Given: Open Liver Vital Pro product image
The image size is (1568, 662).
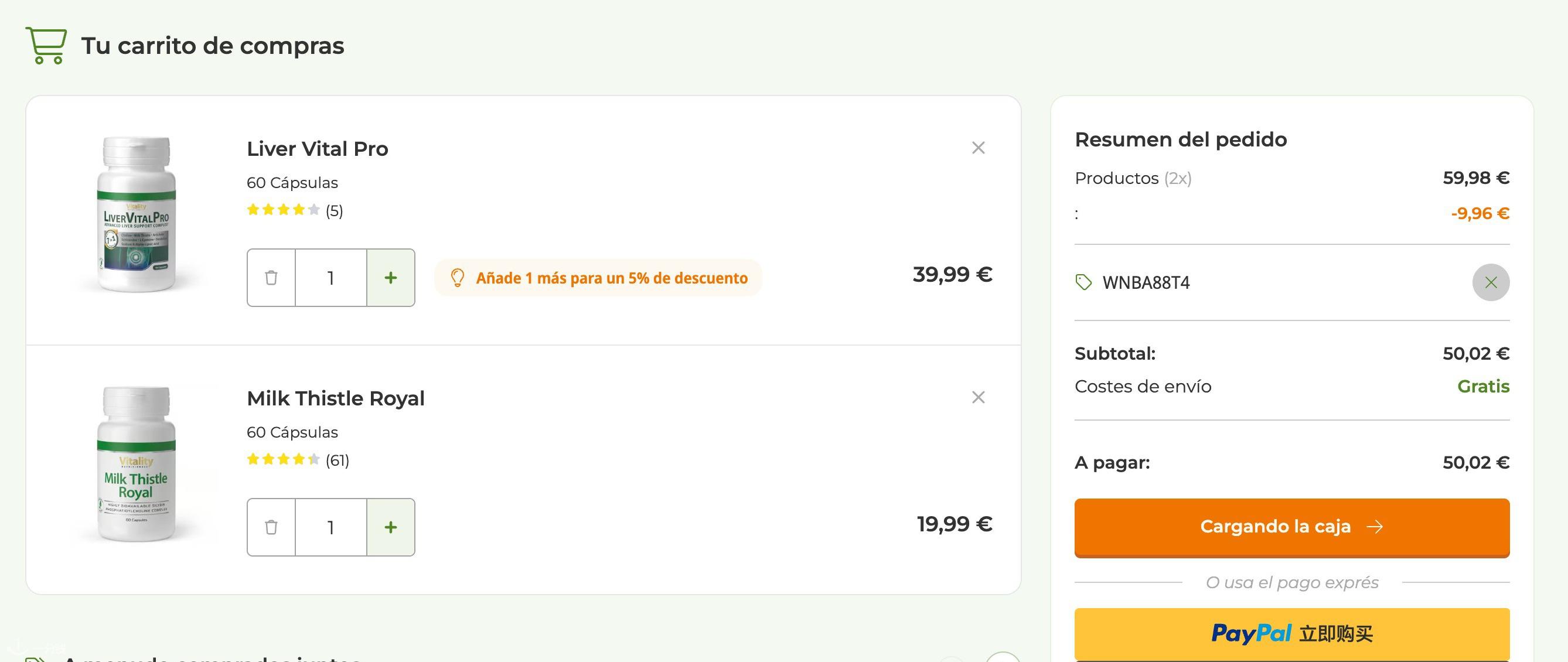Looking at the screenshot, I should [x=137, y=214].
